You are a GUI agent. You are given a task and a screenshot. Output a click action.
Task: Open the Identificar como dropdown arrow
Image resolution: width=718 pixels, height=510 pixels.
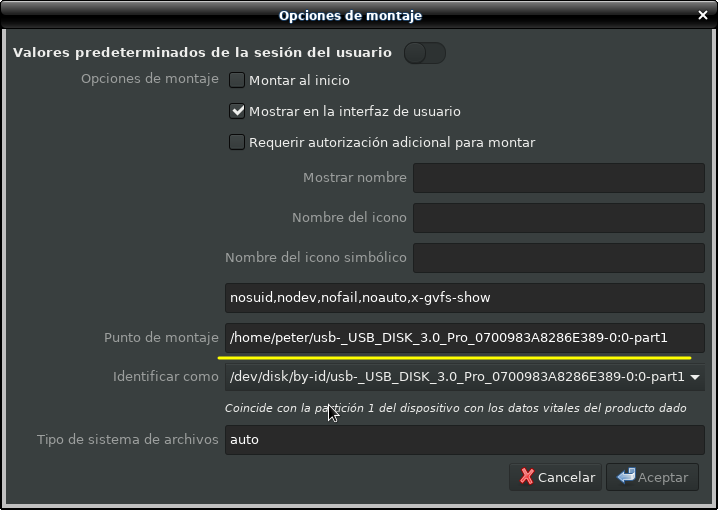click(x=695, y=377)
